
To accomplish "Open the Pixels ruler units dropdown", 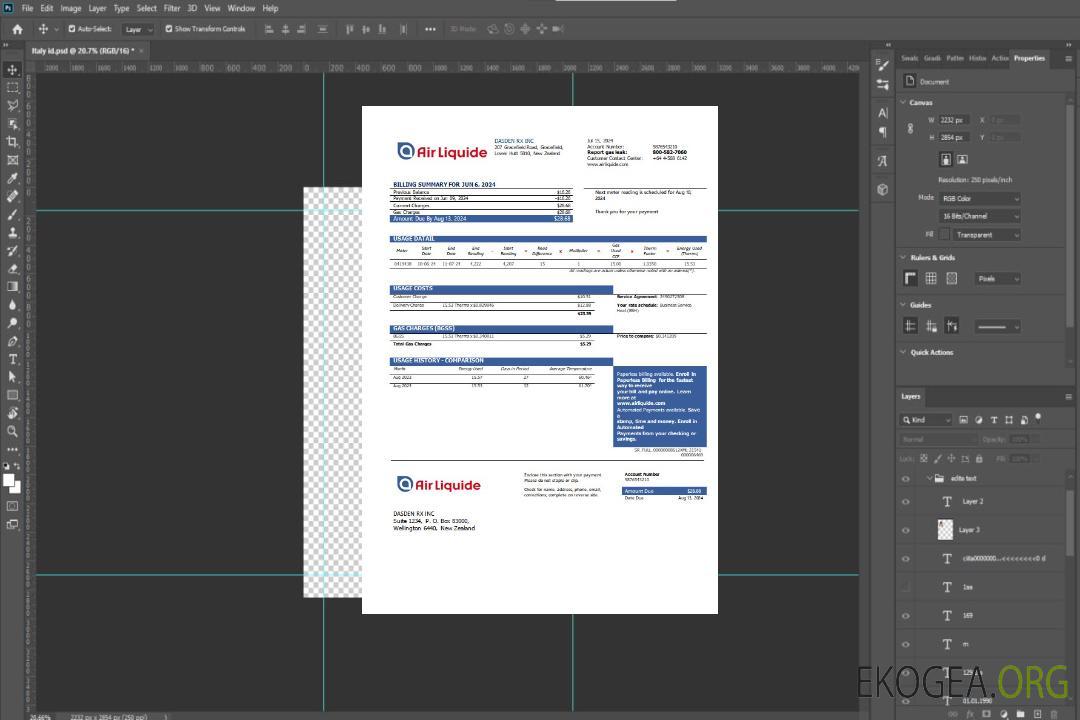I will coord(998,278).
